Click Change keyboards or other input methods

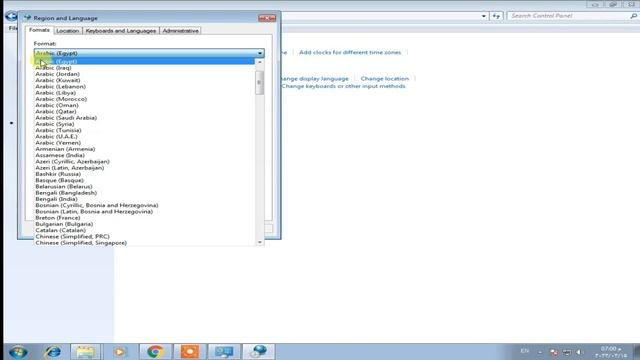[x=343, y=86]
